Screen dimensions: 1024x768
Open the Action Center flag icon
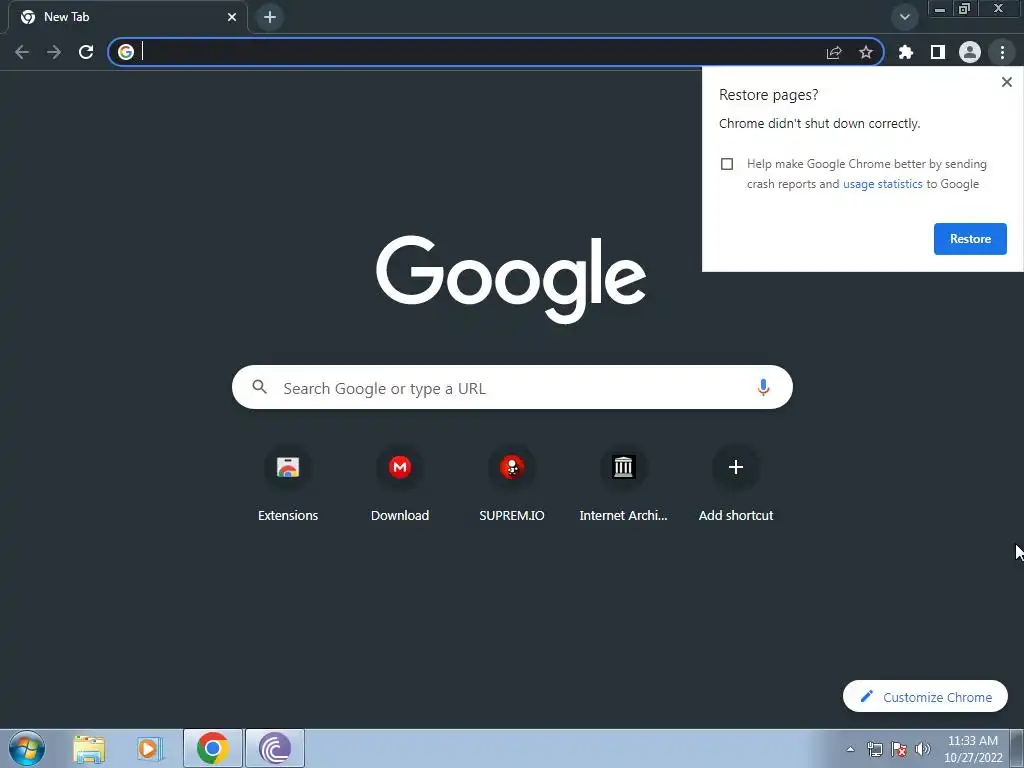click(x=899, y=750)
